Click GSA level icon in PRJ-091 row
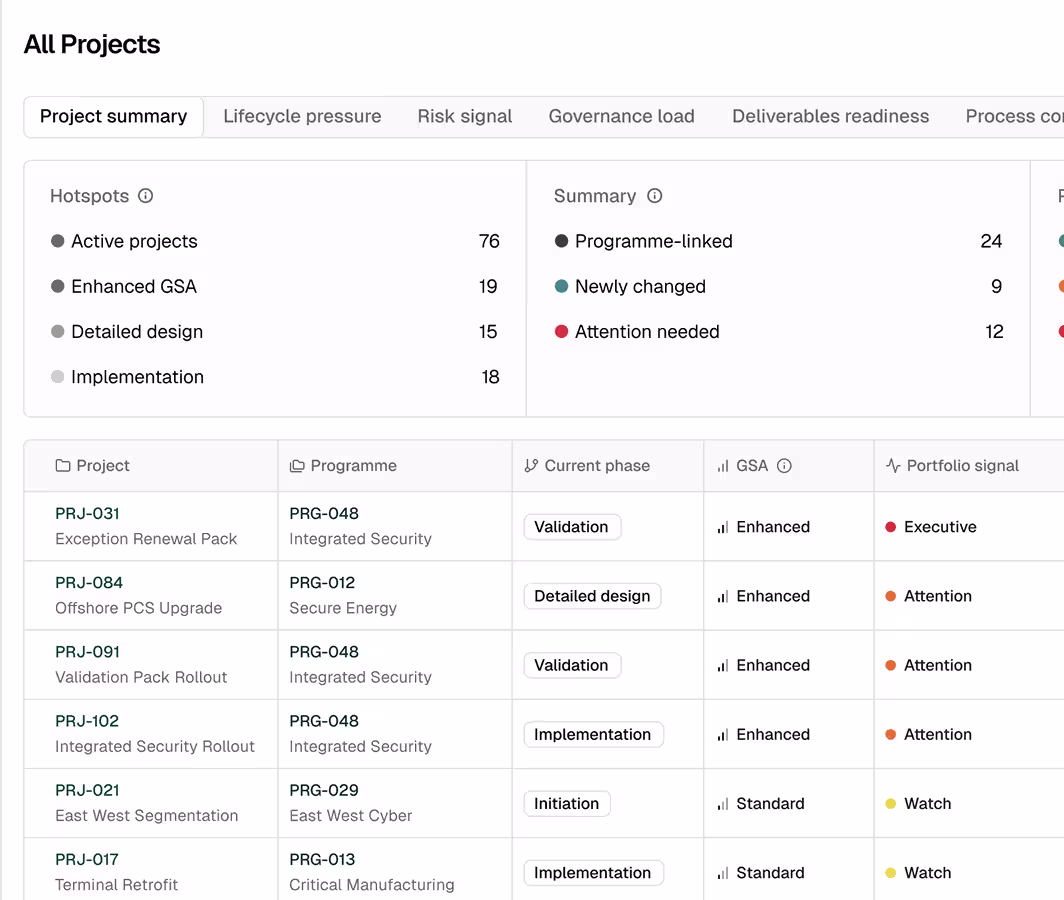1064x900 pixels. [723, 666]
